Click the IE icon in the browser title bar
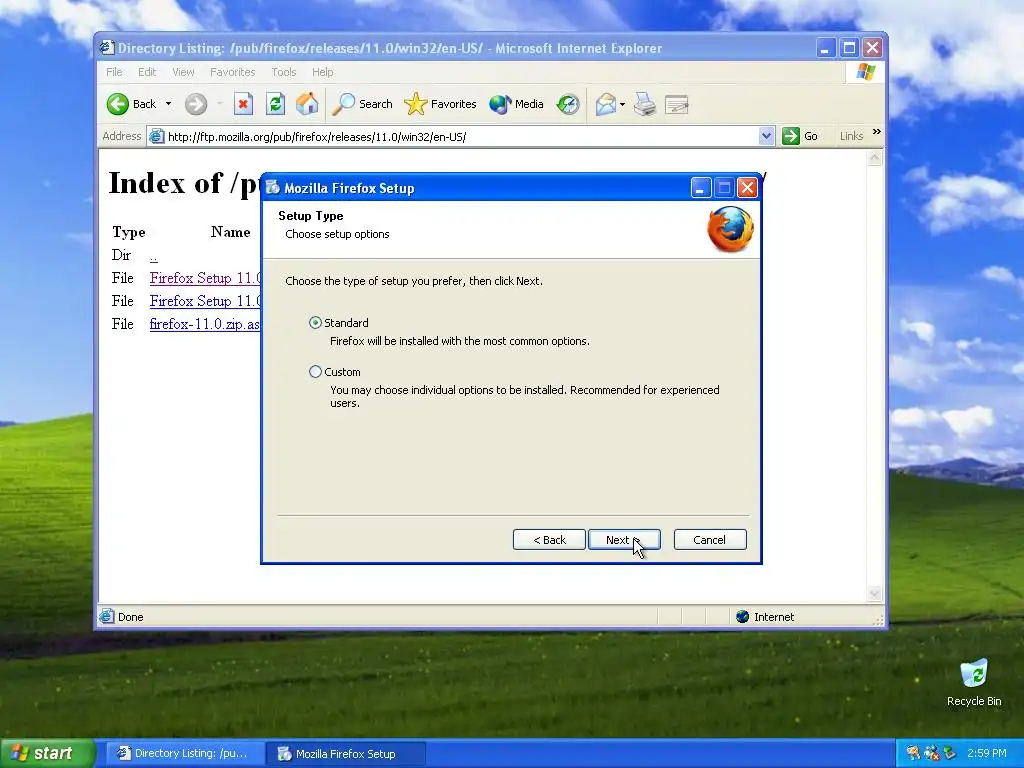Image resolution: width=1024 pixels, height=768 pixels. tap(107, 48)
